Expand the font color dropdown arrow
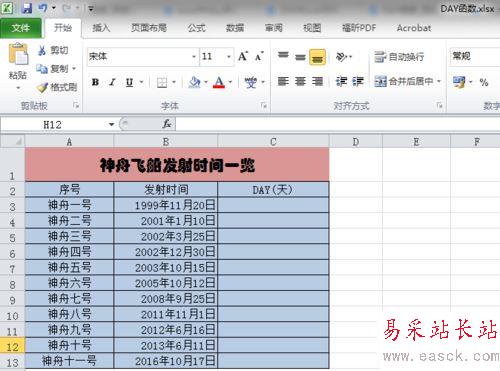 coord(230,82)
